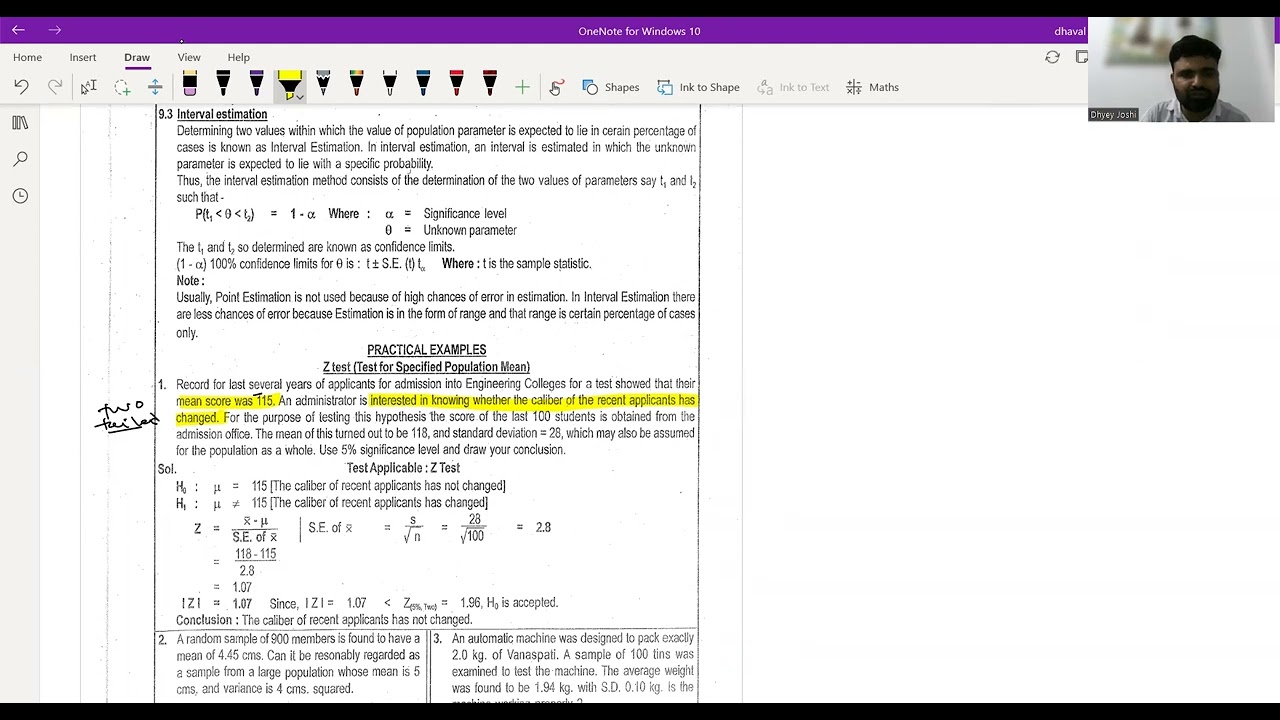1280x720 pixels.
Task: Select the Insert or Remove Space tool
Action: point(155,87)
